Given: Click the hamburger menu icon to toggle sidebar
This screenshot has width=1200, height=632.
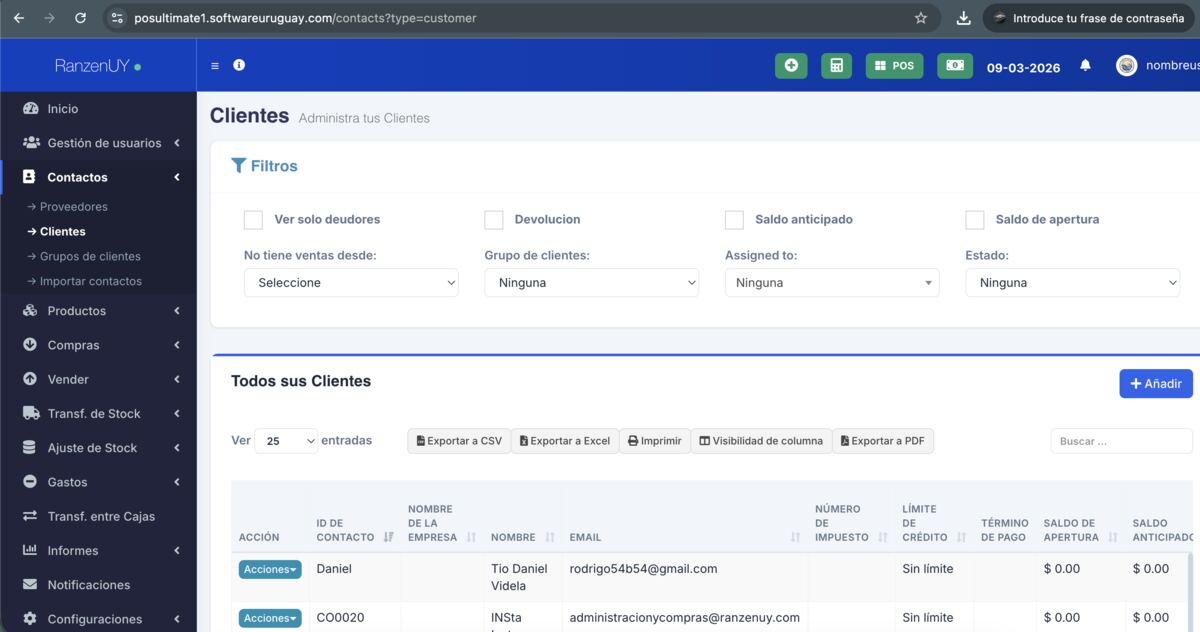Looking at the screenshot, I should (x=215, y=66).
